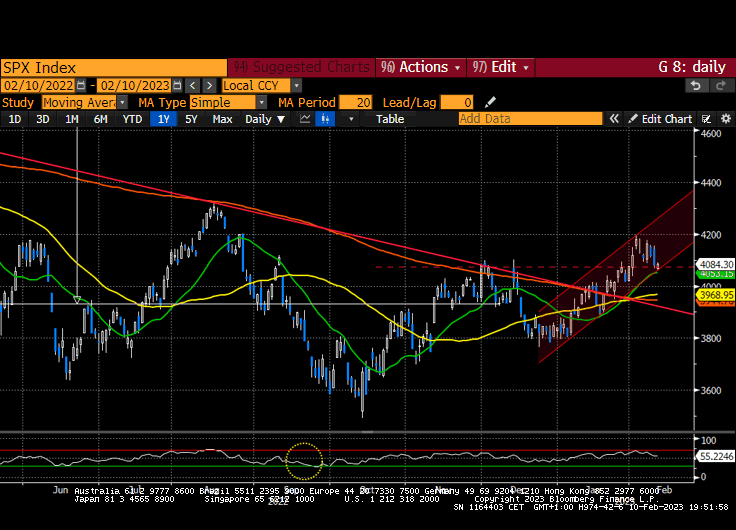Image resolution: width=736 pixels, height=530 pixels.
Task: Shift date range to next period
Action: pos(209,85)
